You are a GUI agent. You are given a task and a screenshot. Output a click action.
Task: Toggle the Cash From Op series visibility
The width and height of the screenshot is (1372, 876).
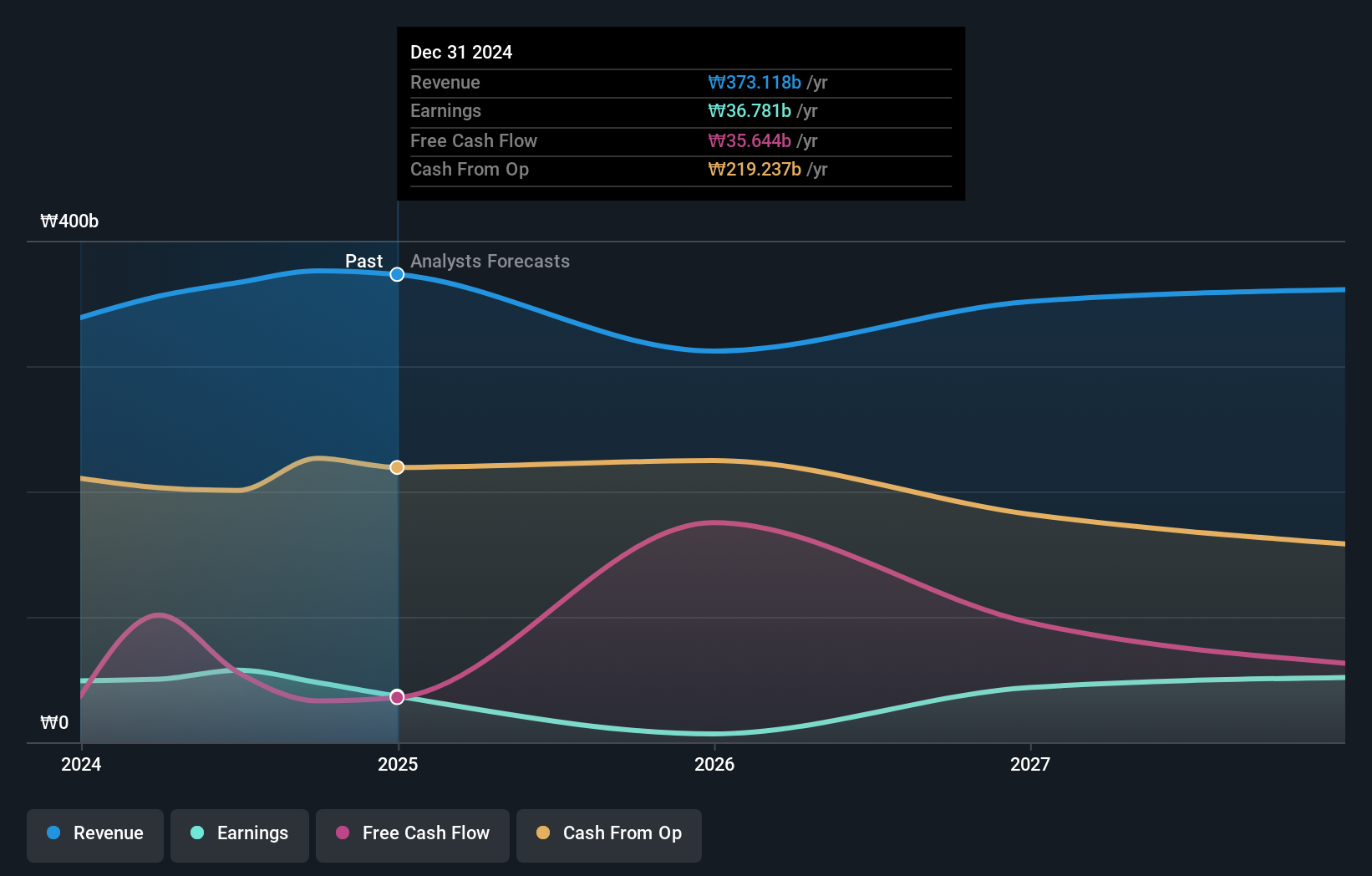point(609,833)
